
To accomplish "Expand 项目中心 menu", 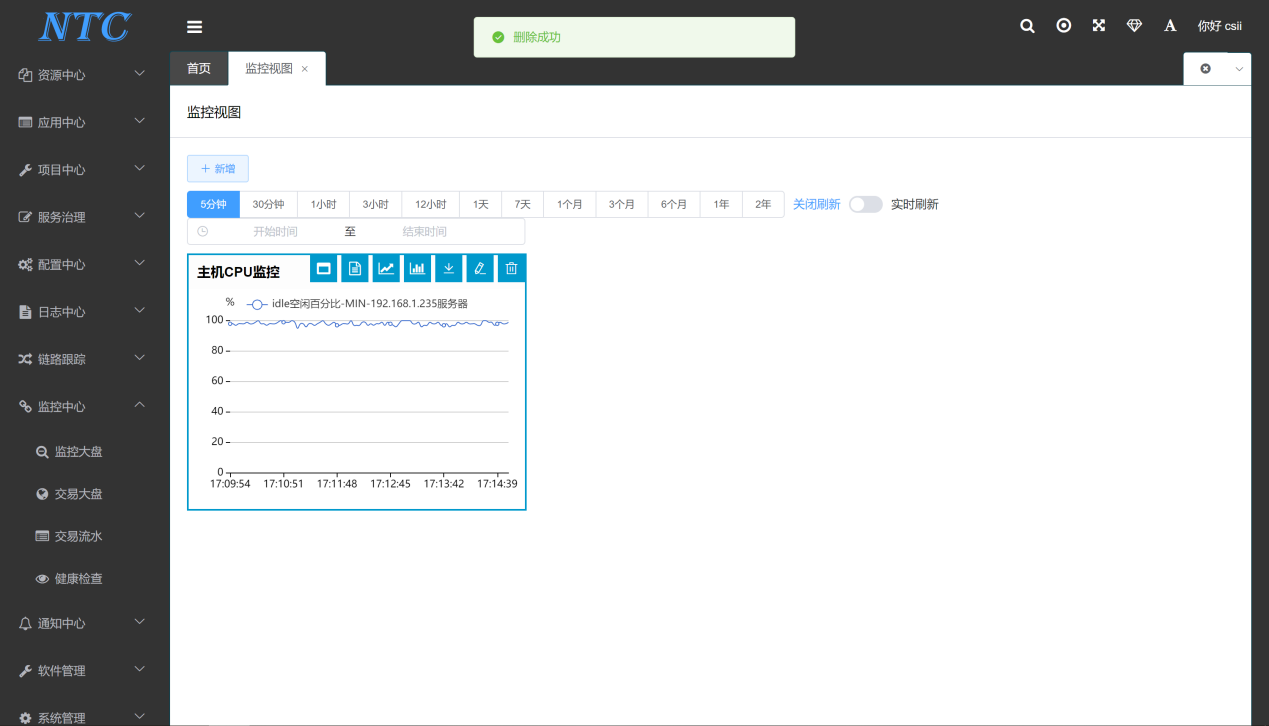I will tap(85, 170).
